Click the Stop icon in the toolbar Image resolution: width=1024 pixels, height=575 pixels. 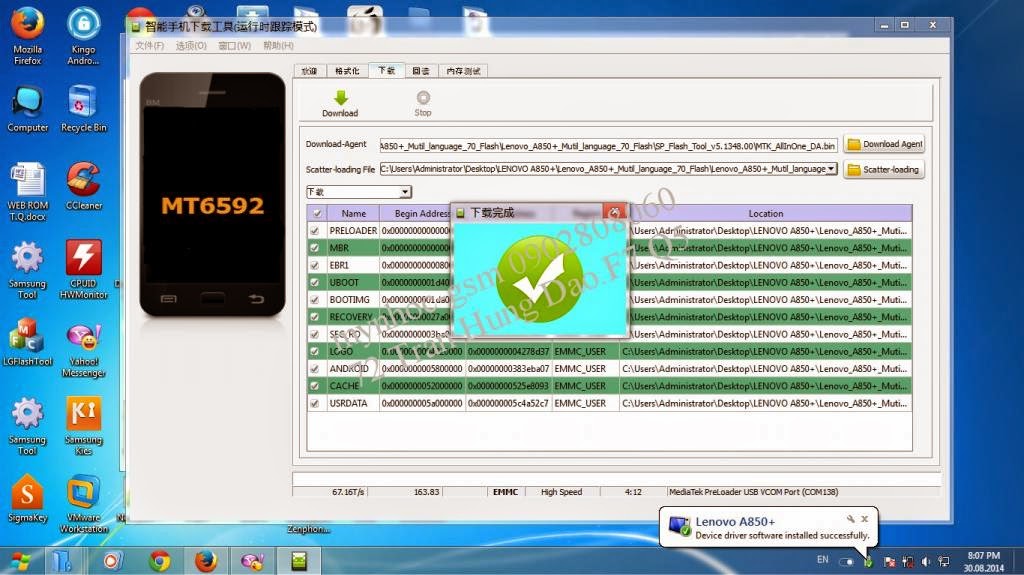point(423,98)
